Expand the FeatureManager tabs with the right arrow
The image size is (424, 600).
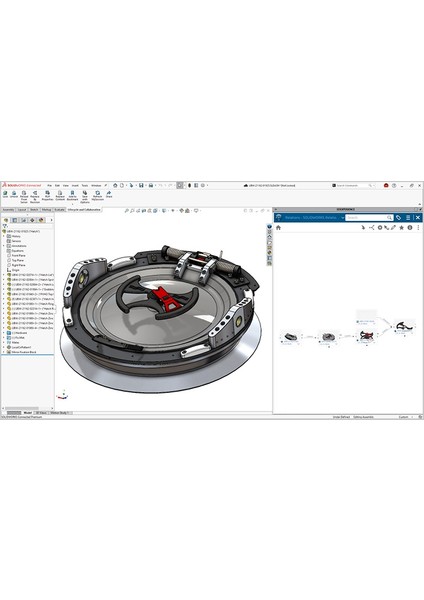pyautogui.click(x=51, y=220)
